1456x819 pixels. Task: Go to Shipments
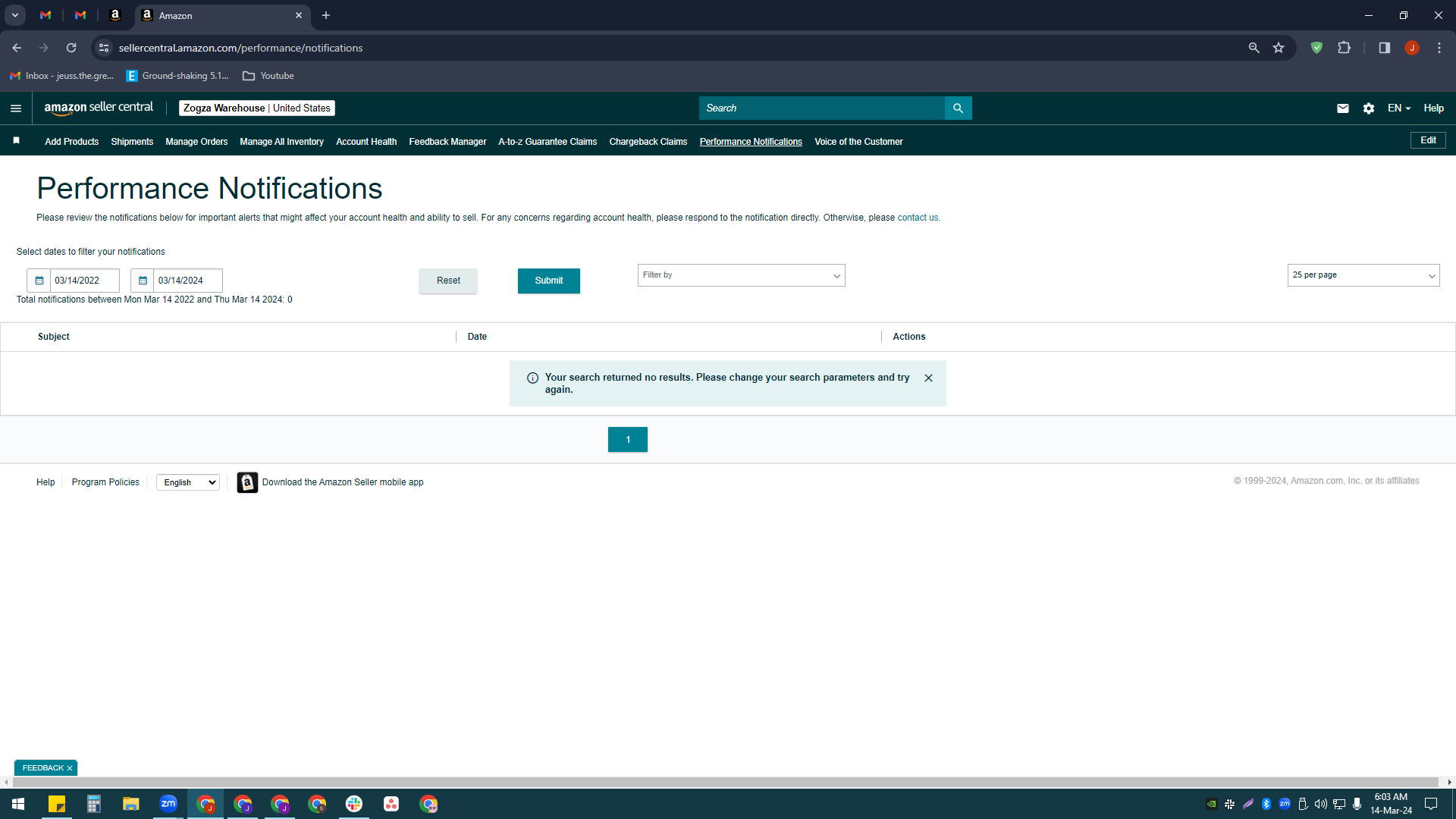point(132,142)
